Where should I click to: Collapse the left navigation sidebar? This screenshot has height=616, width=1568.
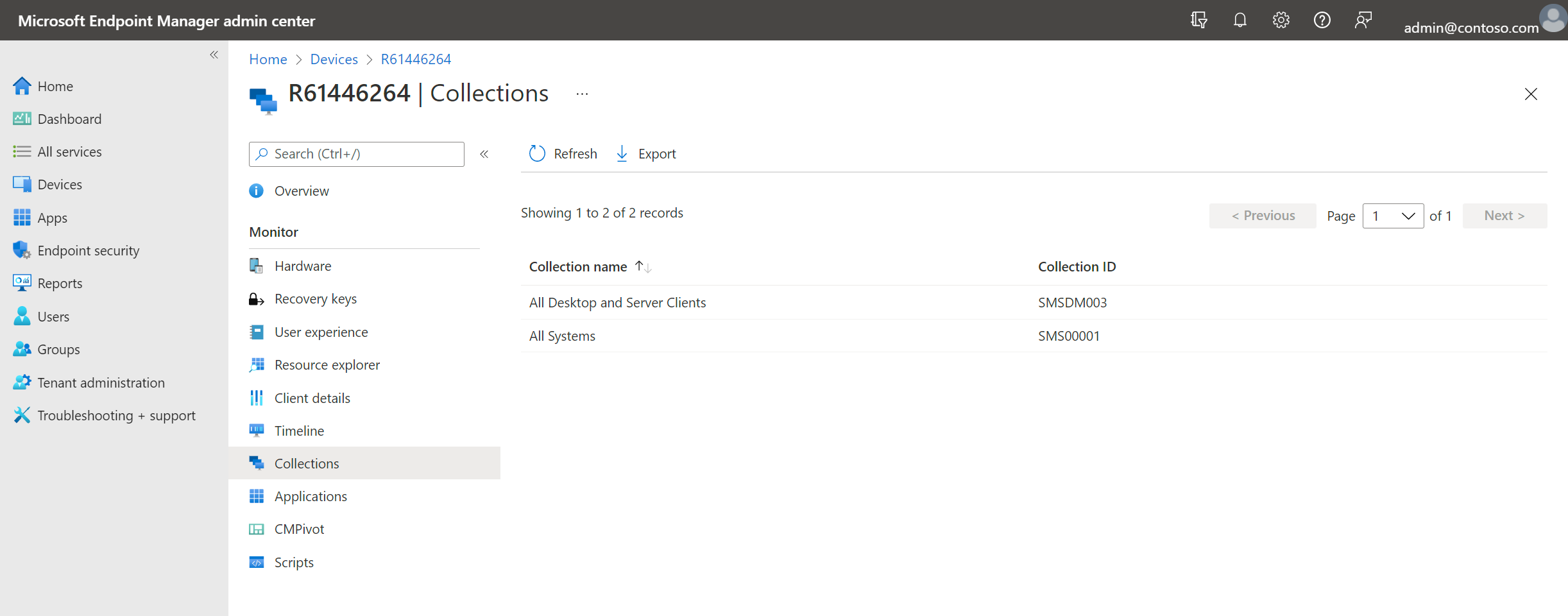[214, 55]
